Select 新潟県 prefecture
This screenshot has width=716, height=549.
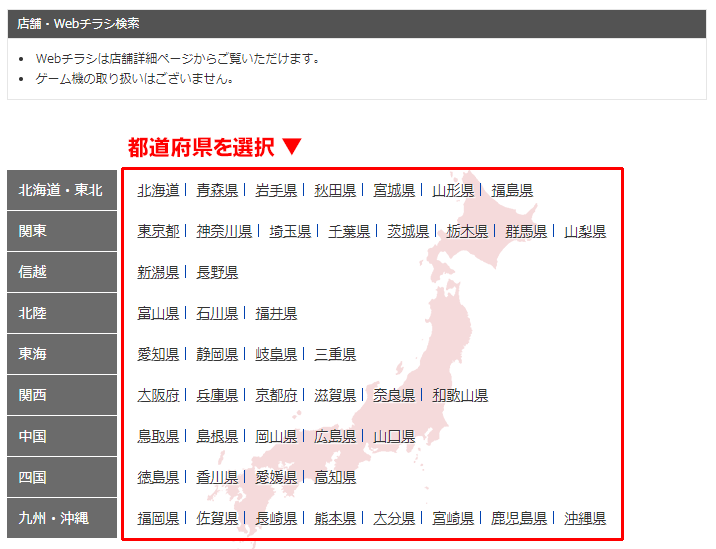tap(158, 273)
